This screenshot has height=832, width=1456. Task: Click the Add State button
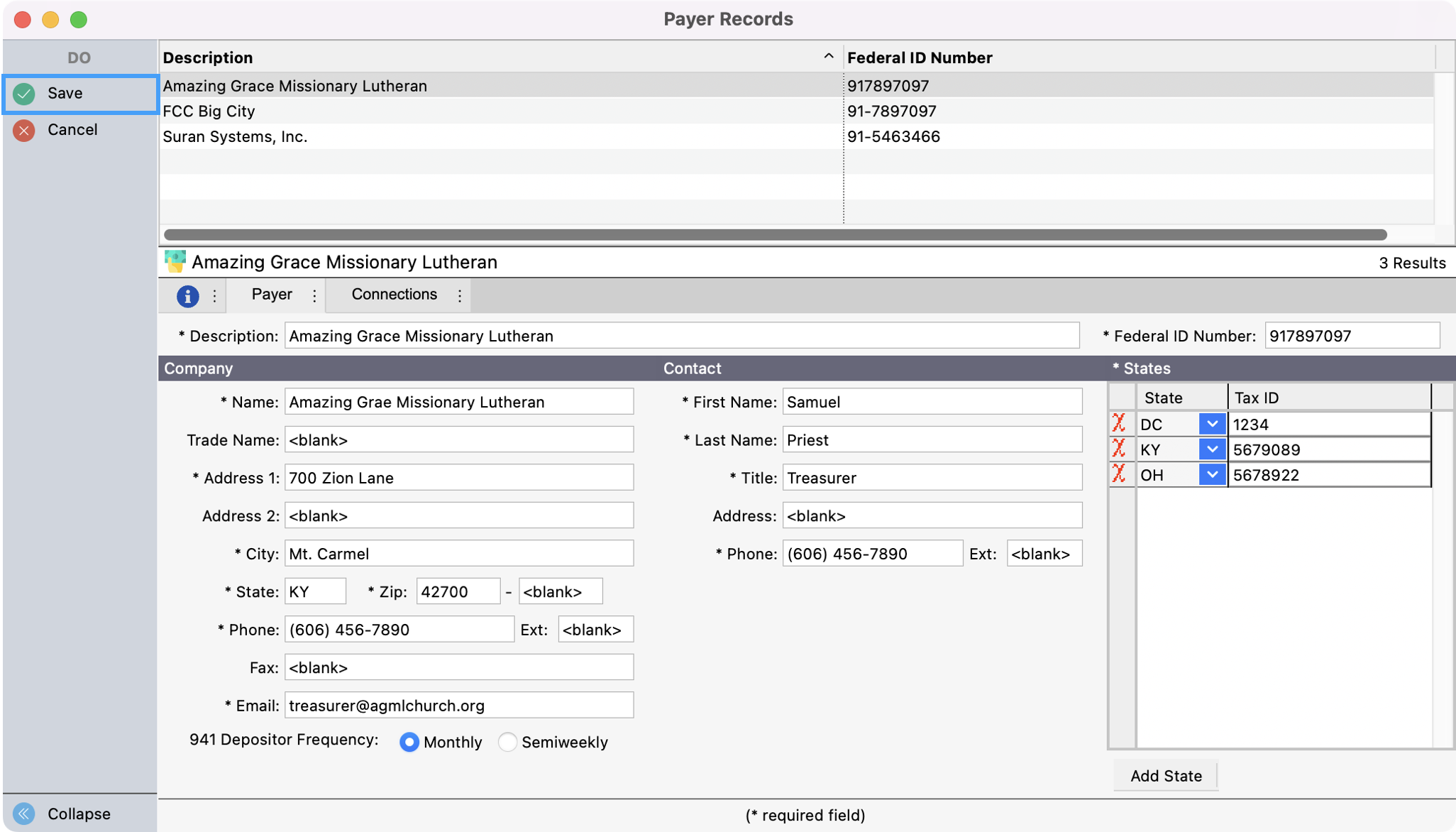[1165, 776]
